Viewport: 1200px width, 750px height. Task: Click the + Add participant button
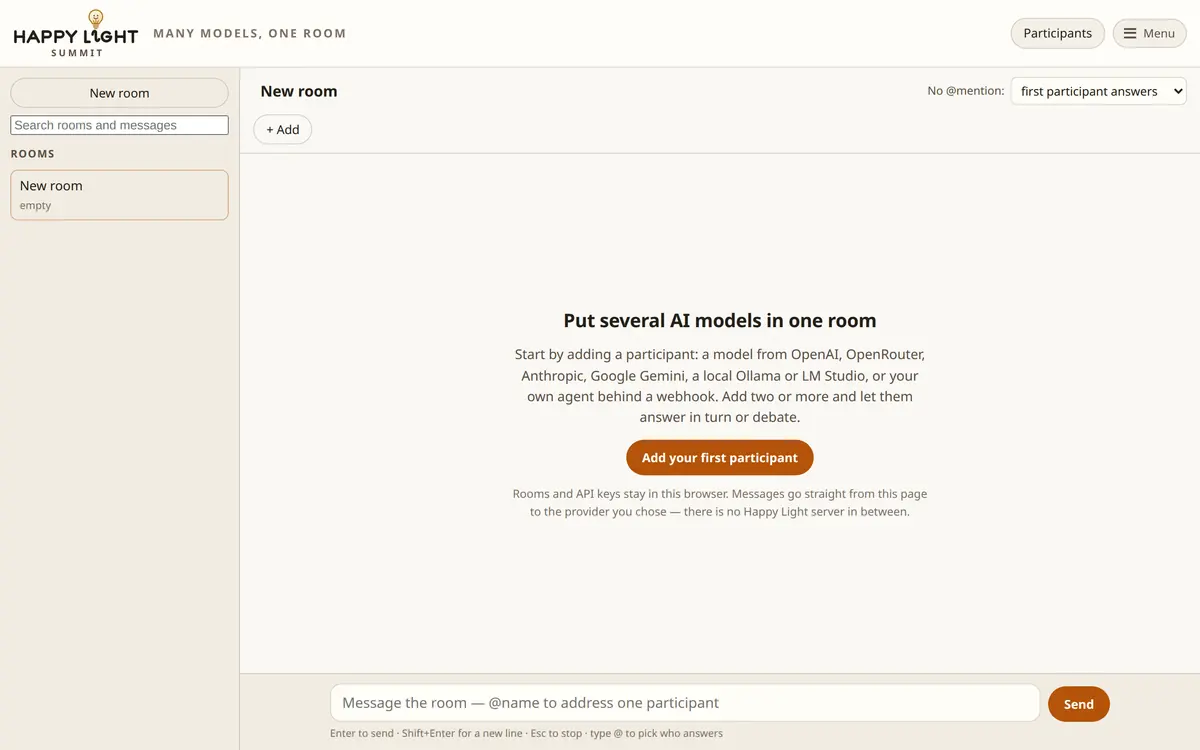click(283, 129)
